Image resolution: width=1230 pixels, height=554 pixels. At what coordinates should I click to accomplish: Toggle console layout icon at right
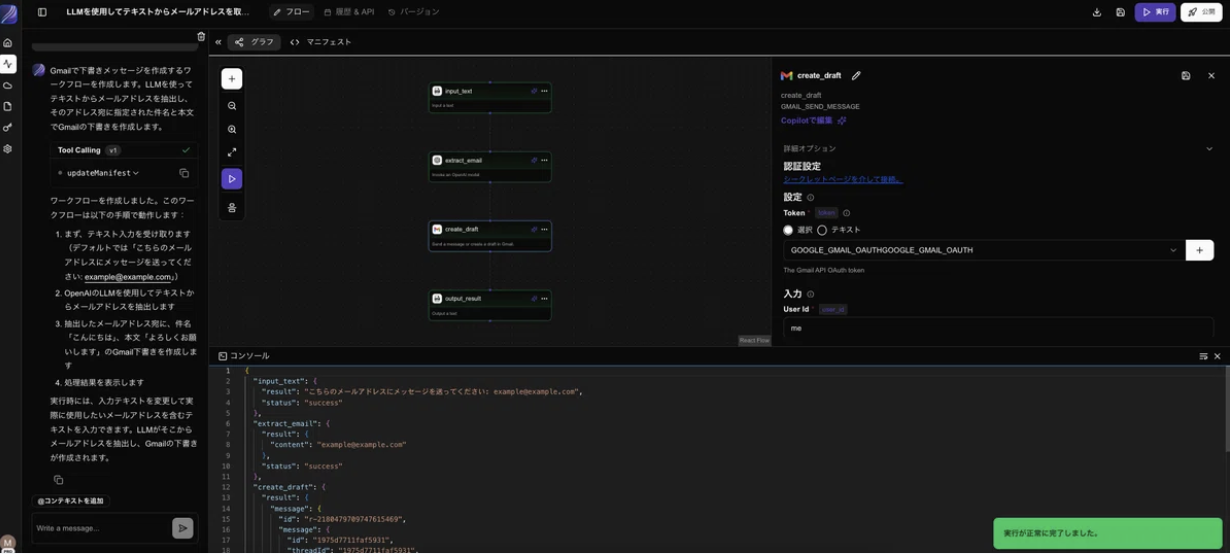(x=1204, y=356)
